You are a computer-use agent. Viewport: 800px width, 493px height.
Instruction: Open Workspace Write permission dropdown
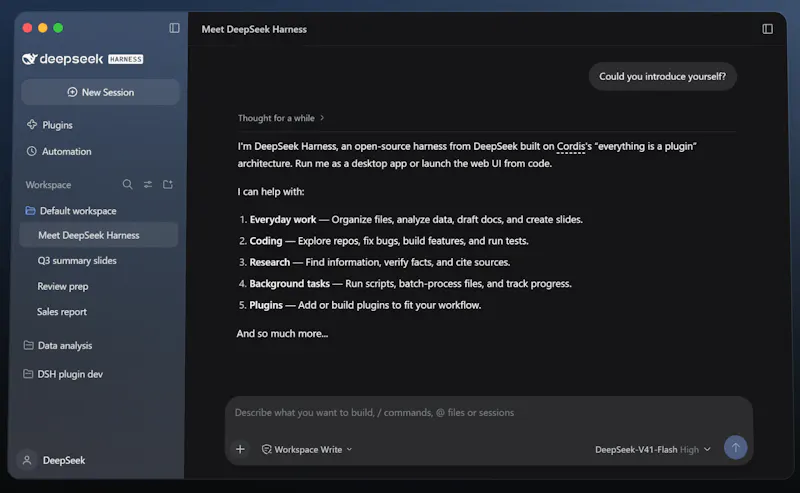pyautogui.click(x=307, y=449)
